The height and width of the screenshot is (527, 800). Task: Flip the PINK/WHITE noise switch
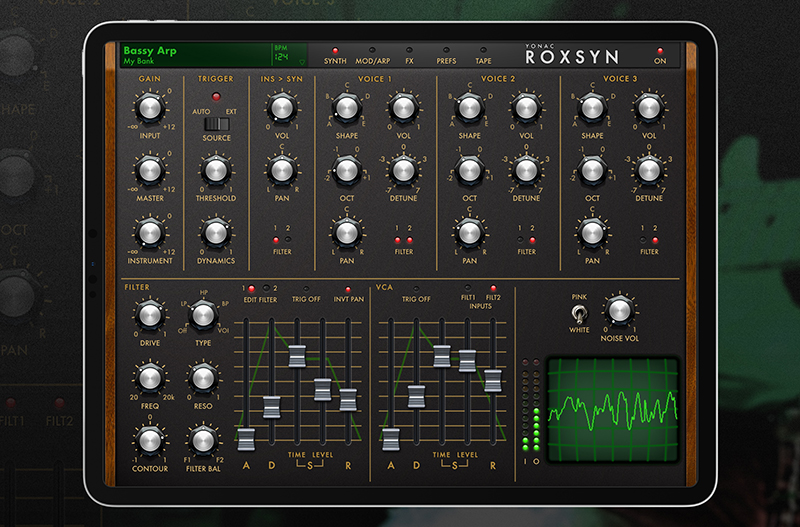(579, 314)
